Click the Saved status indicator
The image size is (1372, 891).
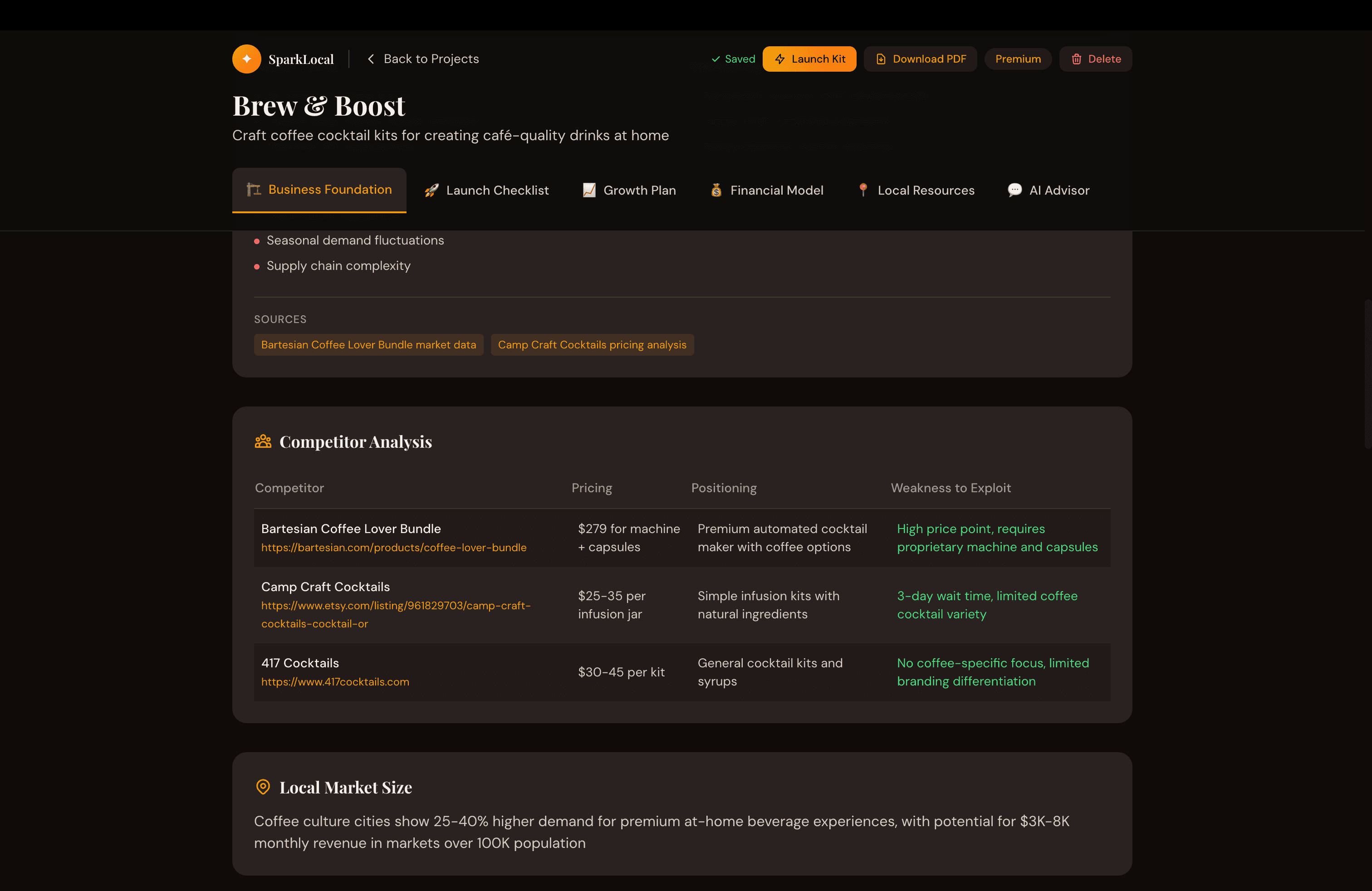pyautogui.click(x=733, y=59)
